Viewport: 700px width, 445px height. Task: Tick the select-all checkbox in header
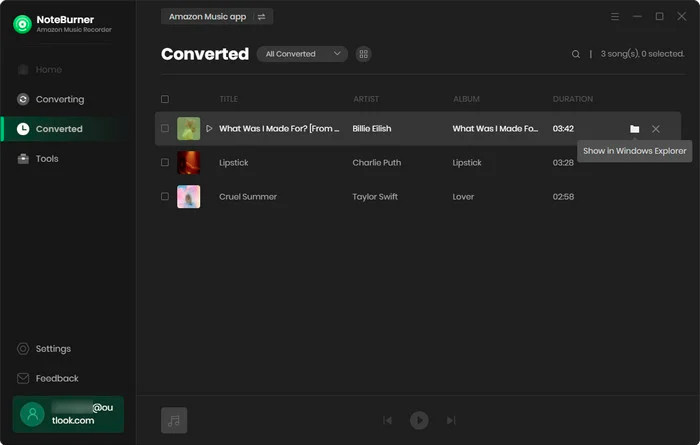tap(165, 99)
